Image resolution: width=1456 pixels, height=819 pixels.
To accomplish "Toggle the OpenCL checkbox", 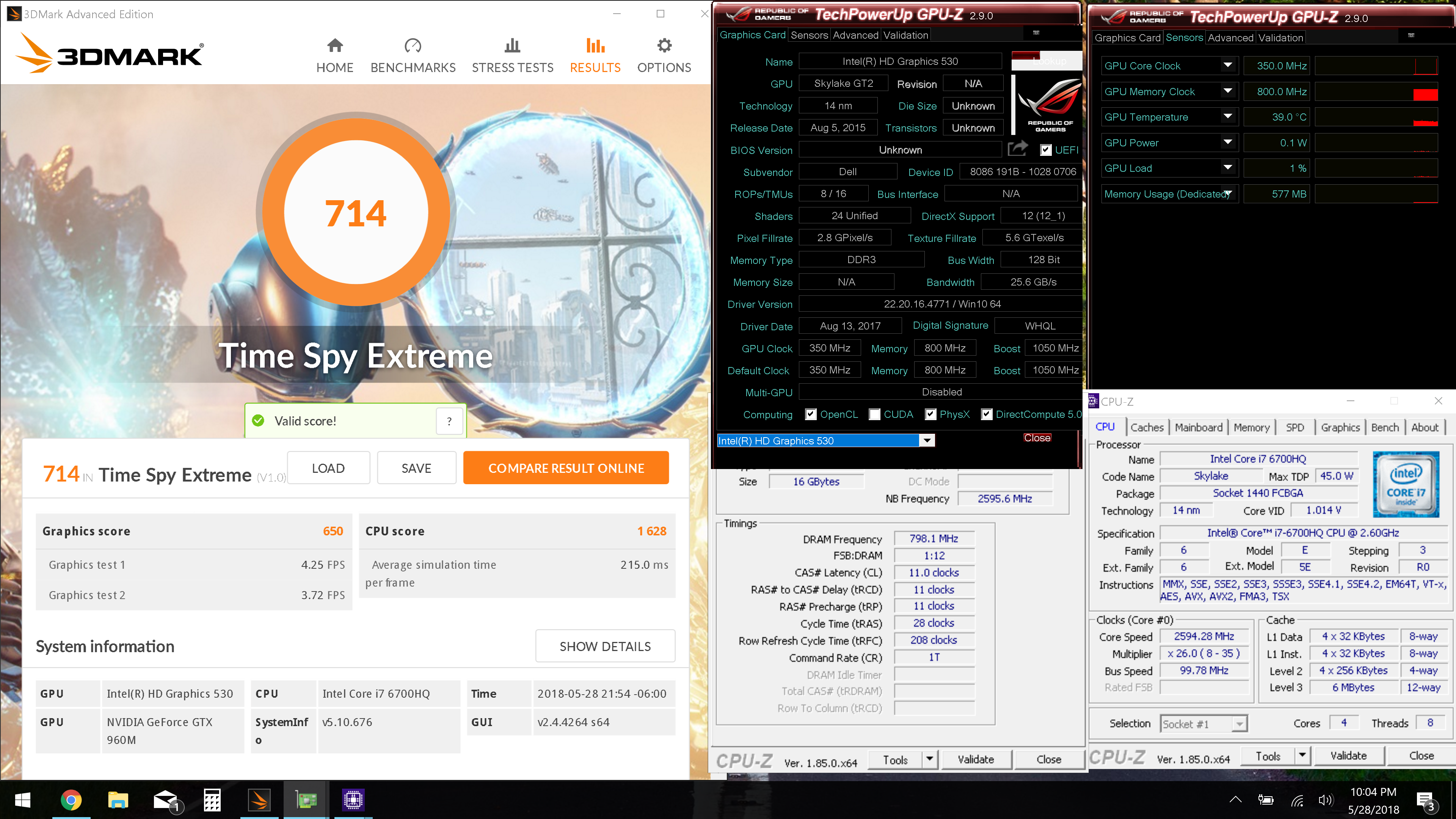I will click(811, 414).
